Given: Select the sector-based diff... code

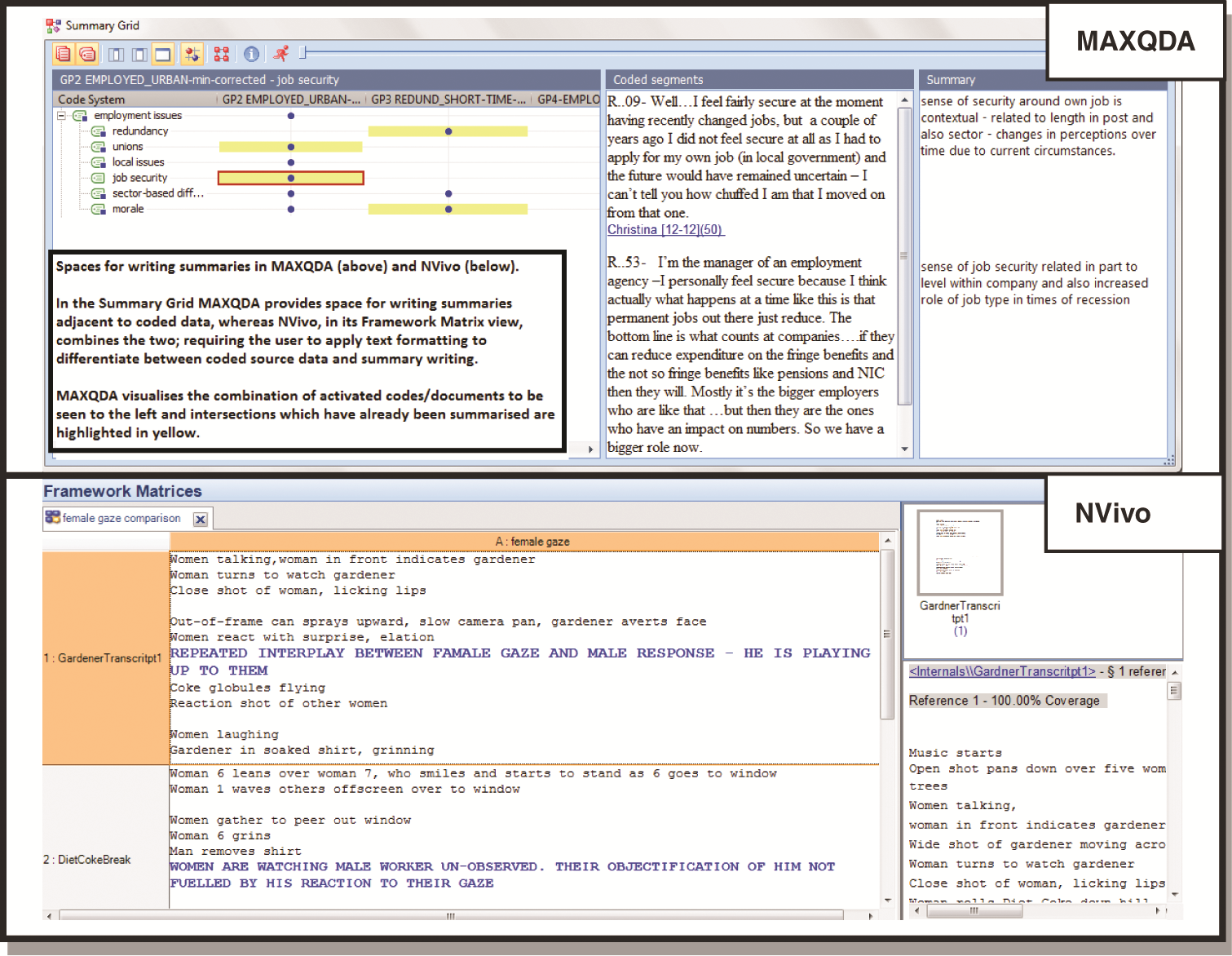Looking at the screenshot, I should [157, 193].
